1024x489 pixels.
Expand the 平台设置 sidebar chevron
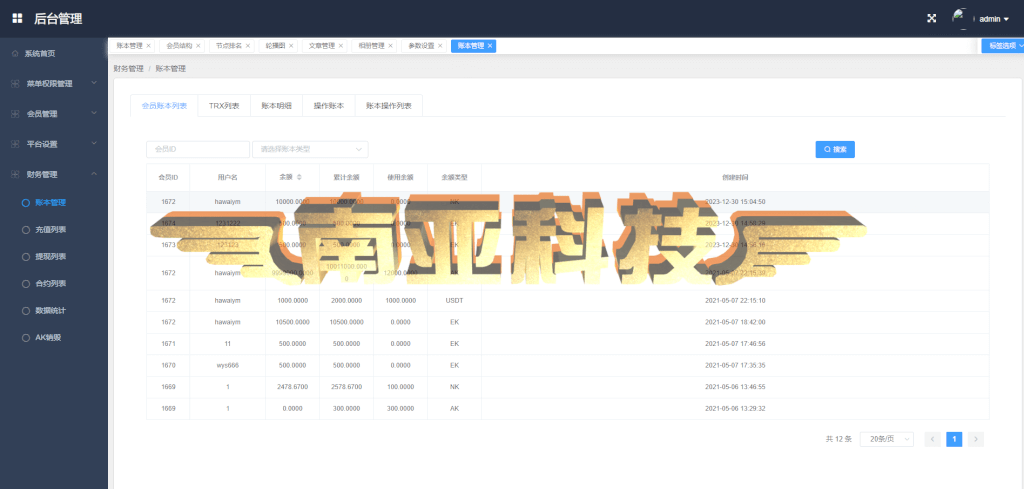coord(94,143)
